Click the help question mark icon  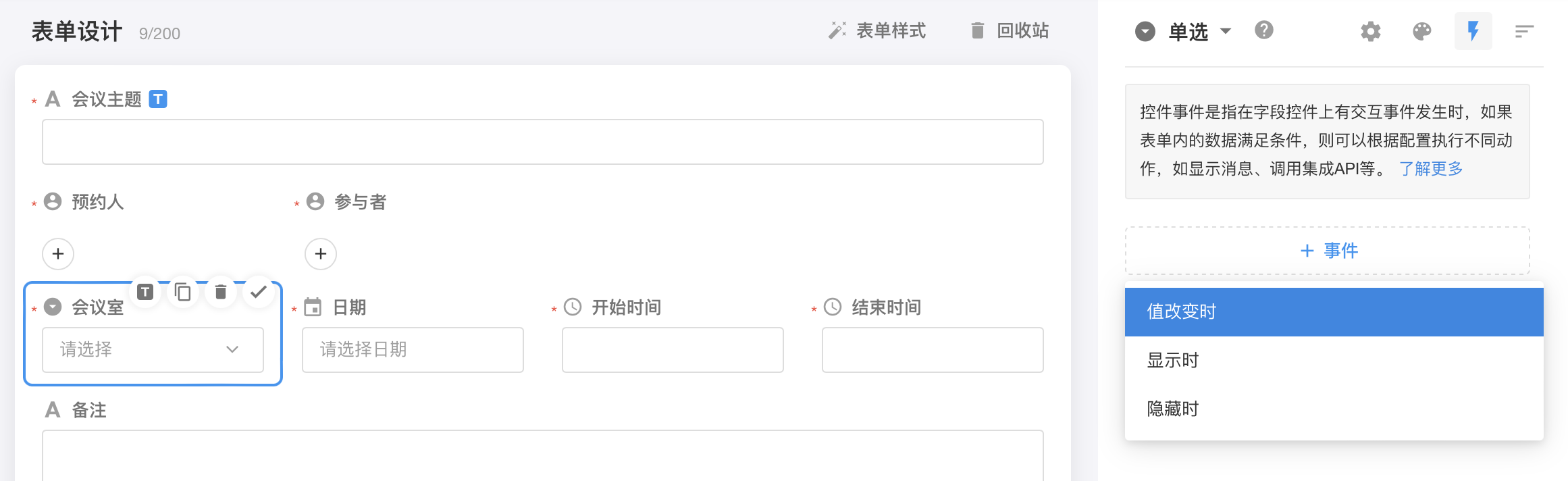click(1263, 30)
